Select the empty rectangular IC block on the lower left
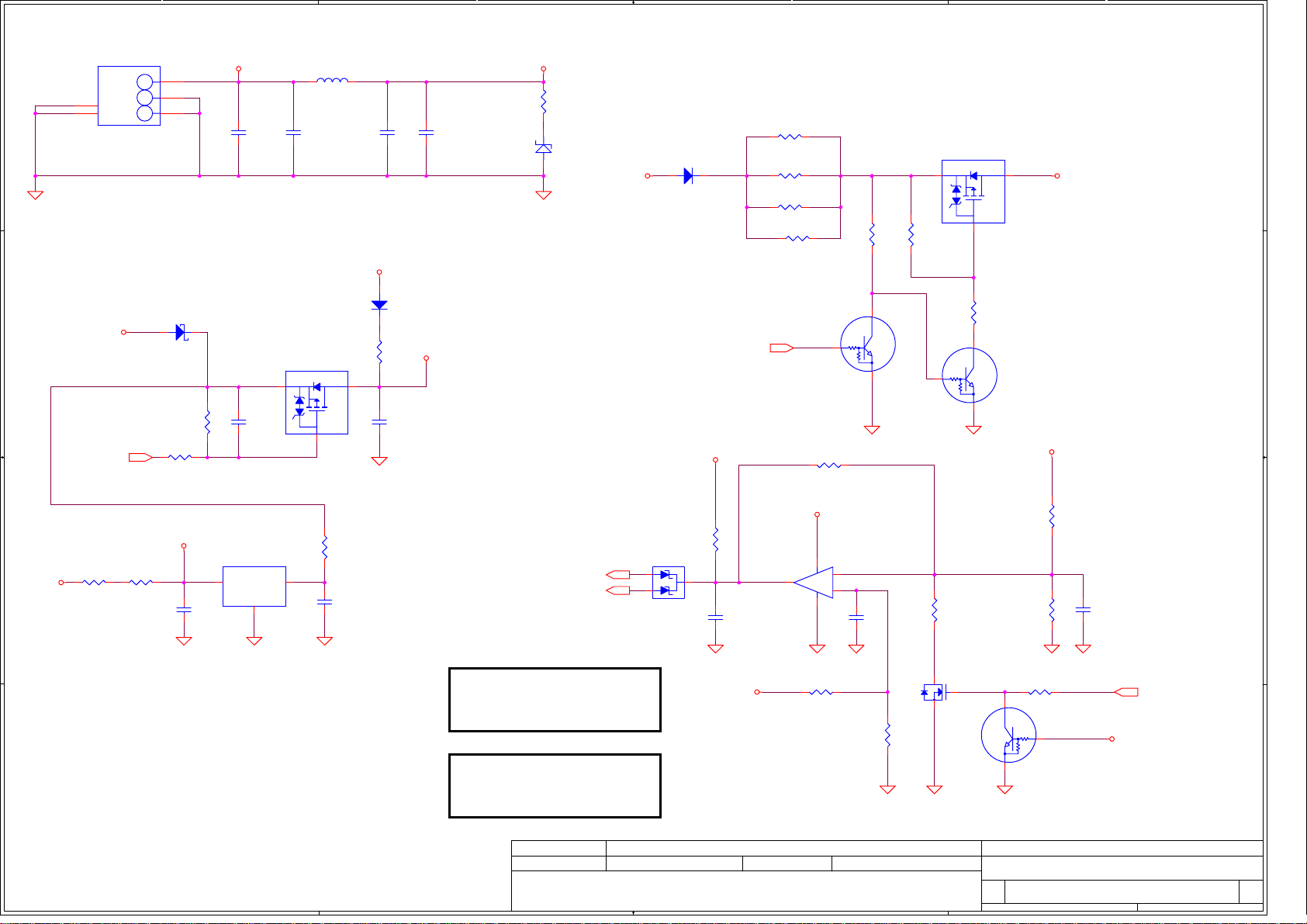 pos(254,586)
